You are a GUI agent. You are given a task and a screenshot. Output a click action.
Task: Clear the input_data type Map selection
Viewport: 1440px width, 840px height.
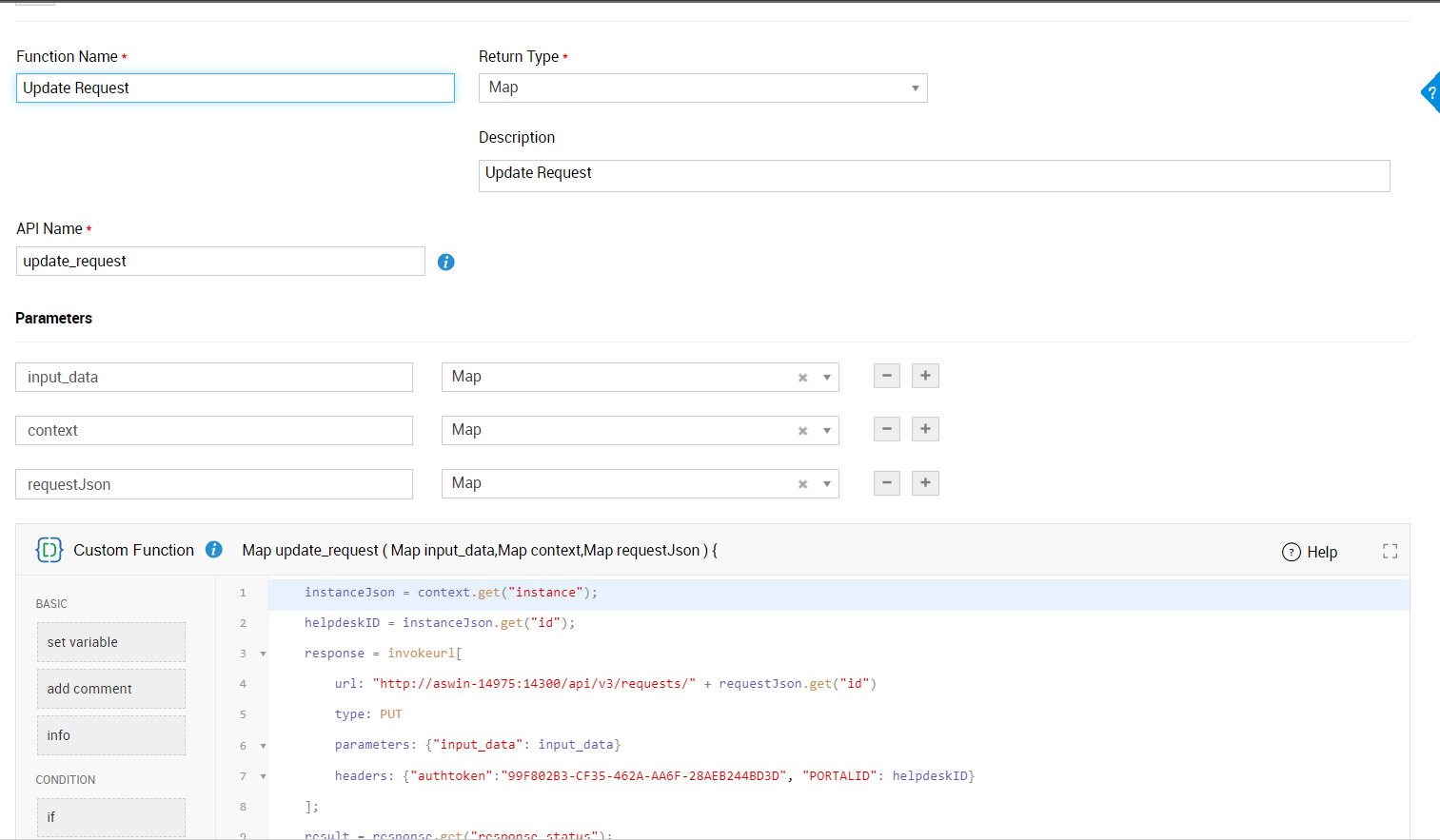pyautogui.click(x=802, y=378)
